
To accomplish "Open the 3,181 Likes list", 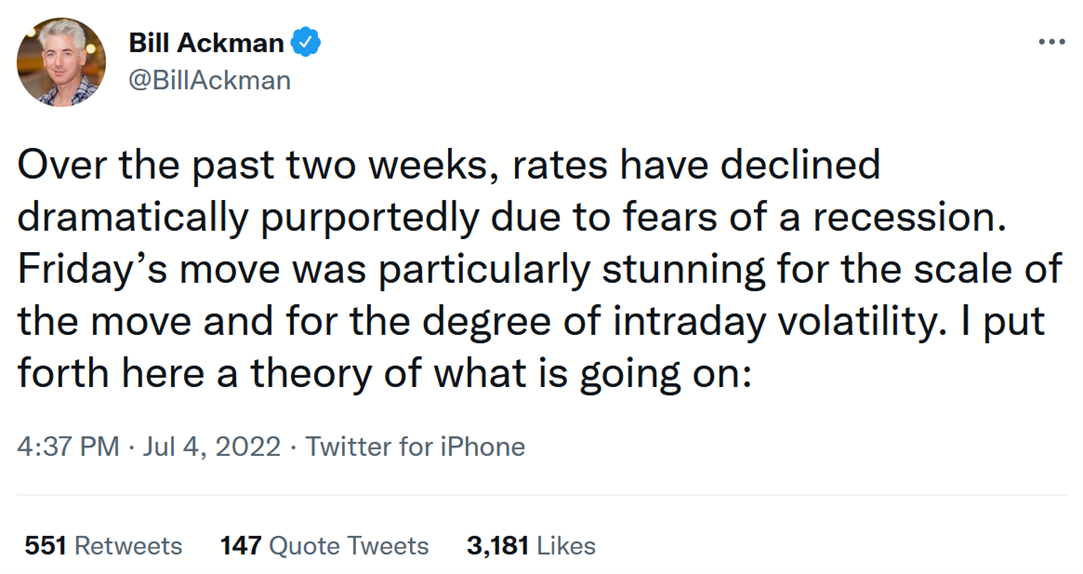I will click(x=531, y=546).
